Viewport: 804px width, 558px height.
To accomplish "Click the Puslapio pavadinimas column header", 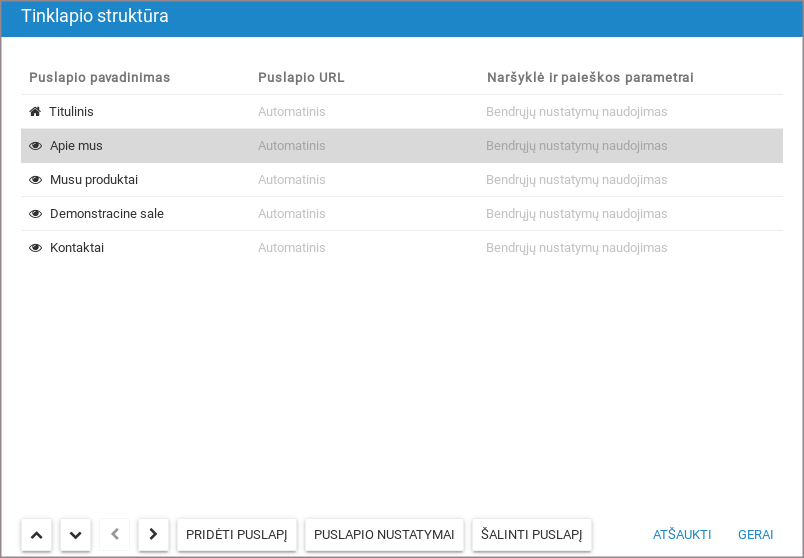I will pyautogui.click(x=100, y=77).
